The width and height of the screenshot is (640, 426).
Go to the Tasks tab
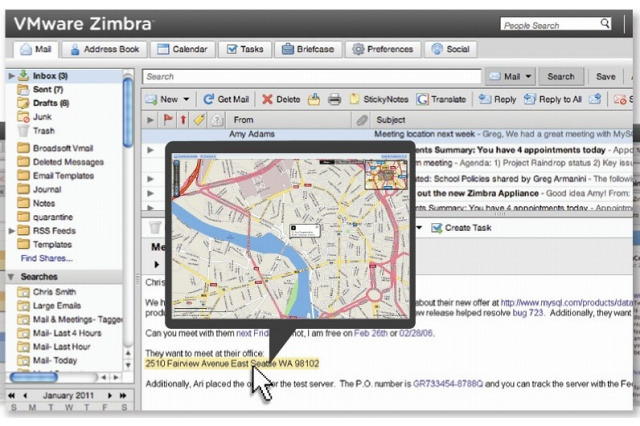click(244, 49)
